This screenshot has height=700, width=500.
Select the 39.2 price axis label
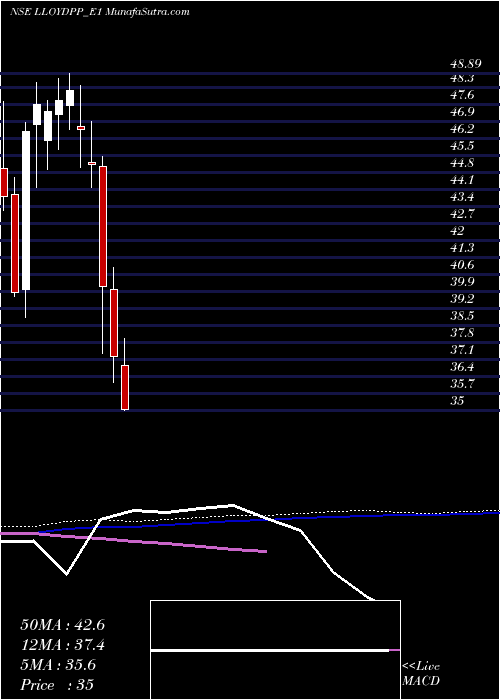[x=462, y=299]
